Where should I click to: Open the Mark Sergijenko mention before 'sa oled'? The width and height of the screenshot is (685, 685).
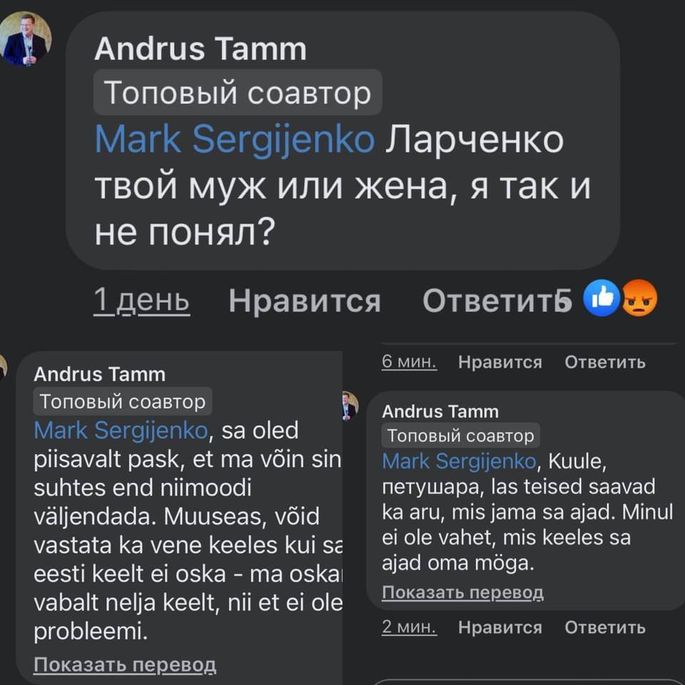click(x=120, y=431)
